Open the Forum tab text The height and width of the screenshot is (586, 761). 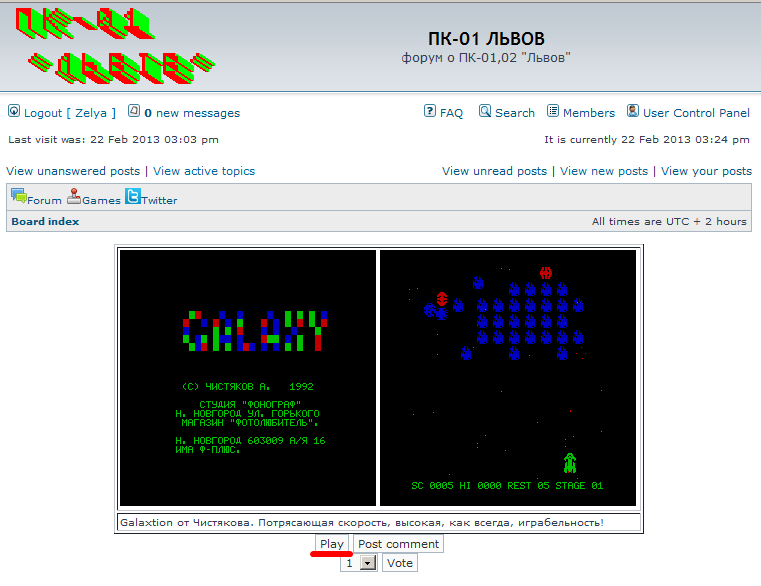pyautogui.click(x=44, y=200)
